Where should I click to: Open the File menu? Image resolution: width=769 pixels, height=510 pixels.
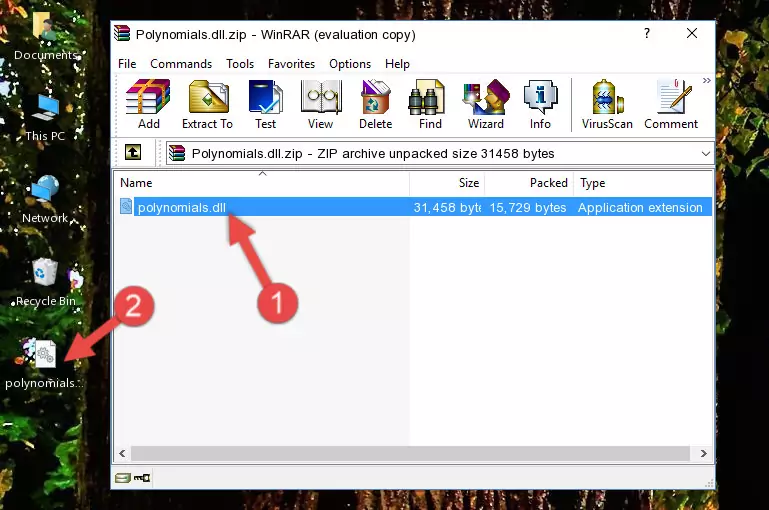coord(127,64)
